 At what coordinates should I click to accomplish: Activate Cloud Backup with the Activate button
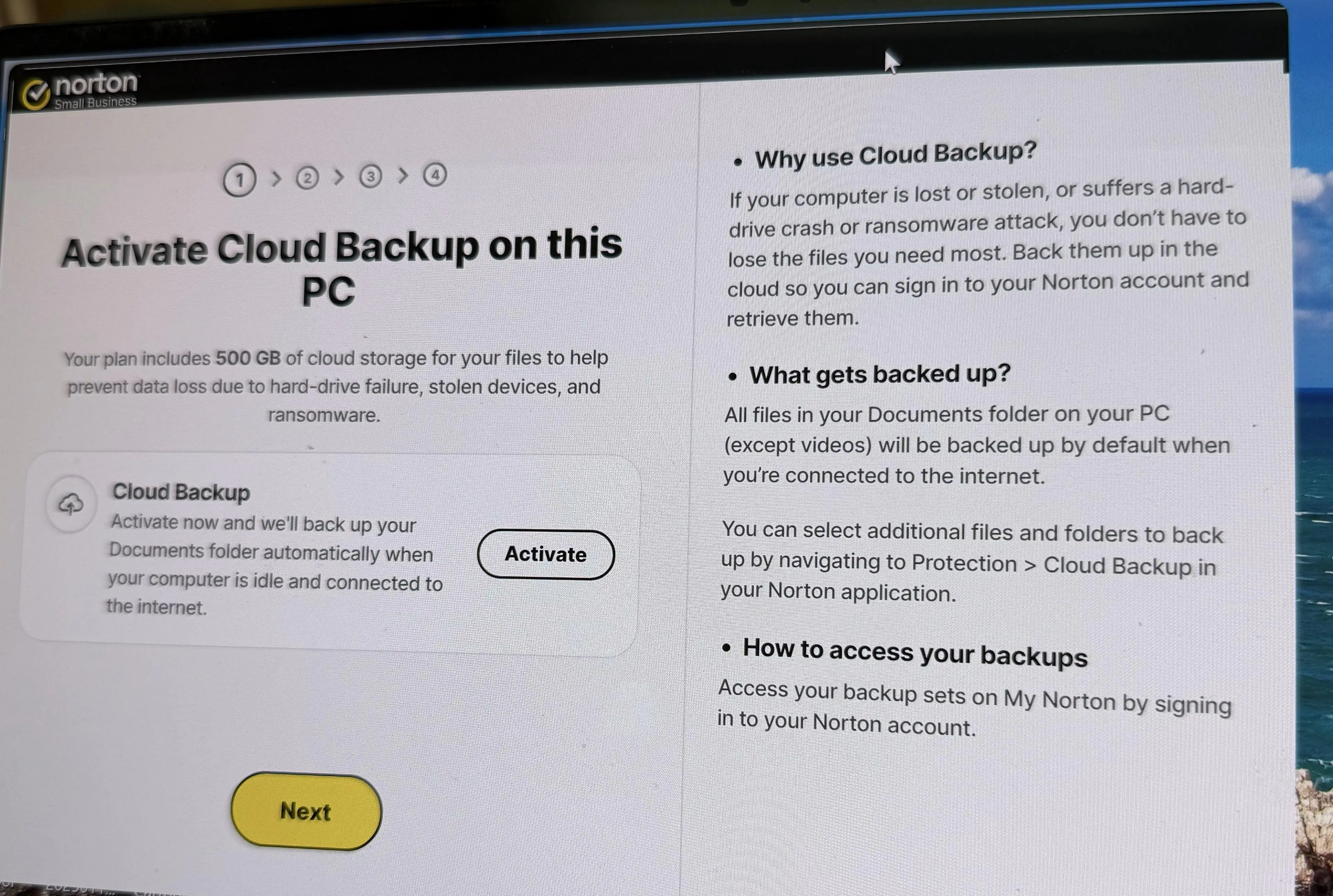tap(546, 554)
